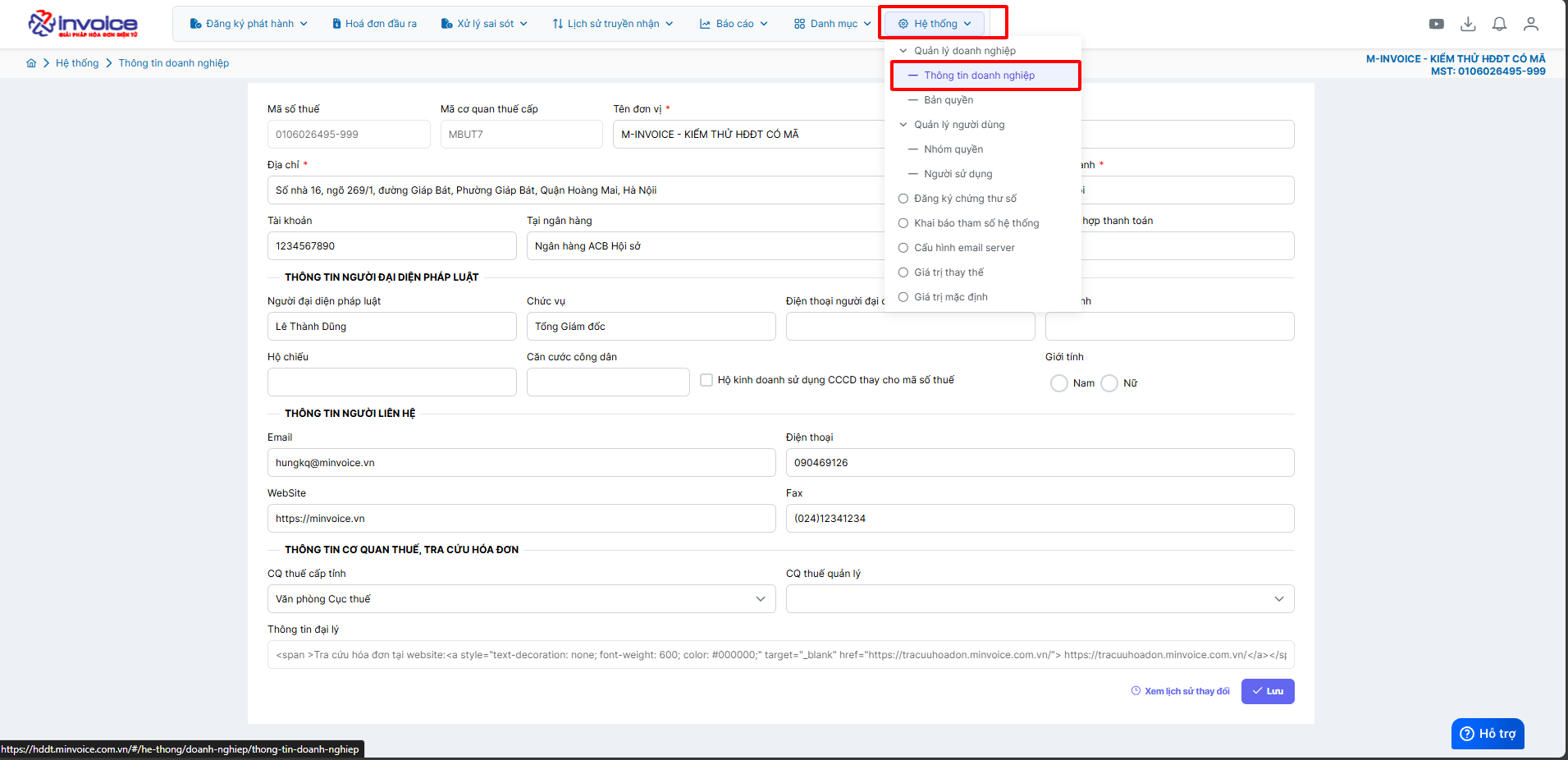Tick Hộ kinh doanh sử dụng CCCD checkbox
This screenshot has width=1568, height=760.
click(706, 380)
